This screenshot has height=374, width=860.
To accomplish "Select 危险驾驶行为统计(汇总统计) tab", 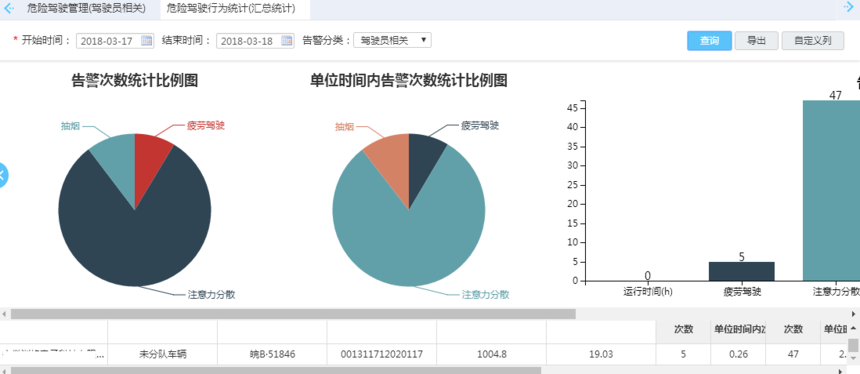I will point(231,9).
